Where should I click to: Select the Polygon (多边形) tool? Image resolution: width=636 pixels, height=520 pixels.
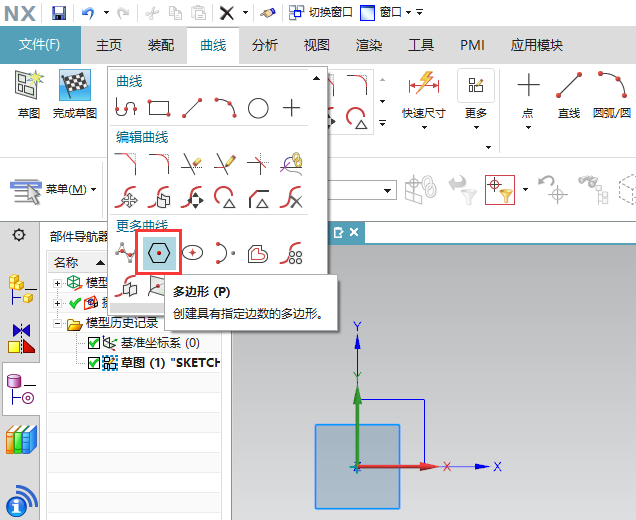[x=159, y=252]
